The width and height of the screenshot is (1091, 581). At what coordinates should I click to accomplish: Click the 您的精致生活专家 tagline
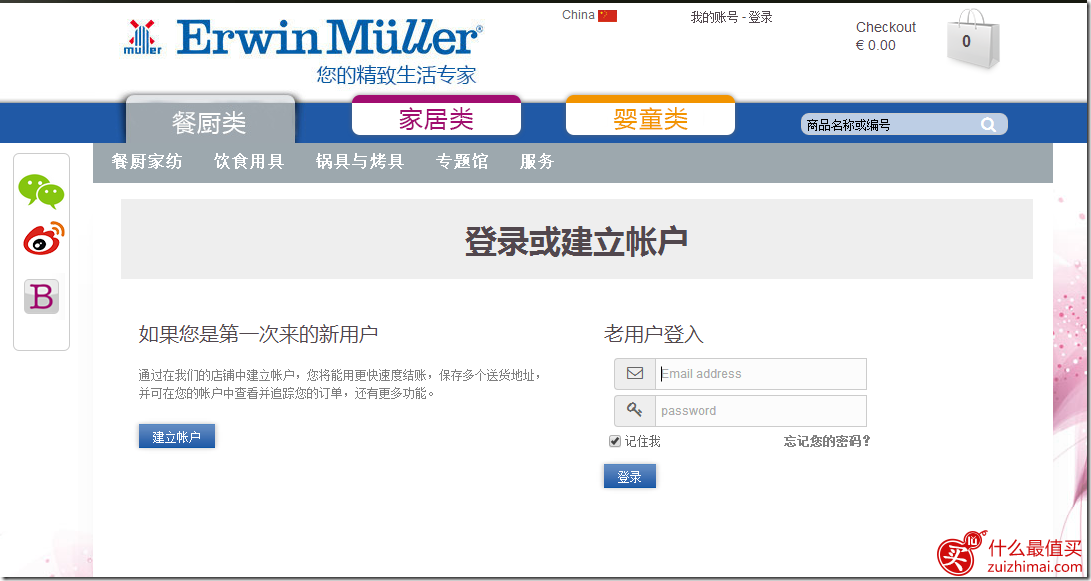click(x=397, y=75)
